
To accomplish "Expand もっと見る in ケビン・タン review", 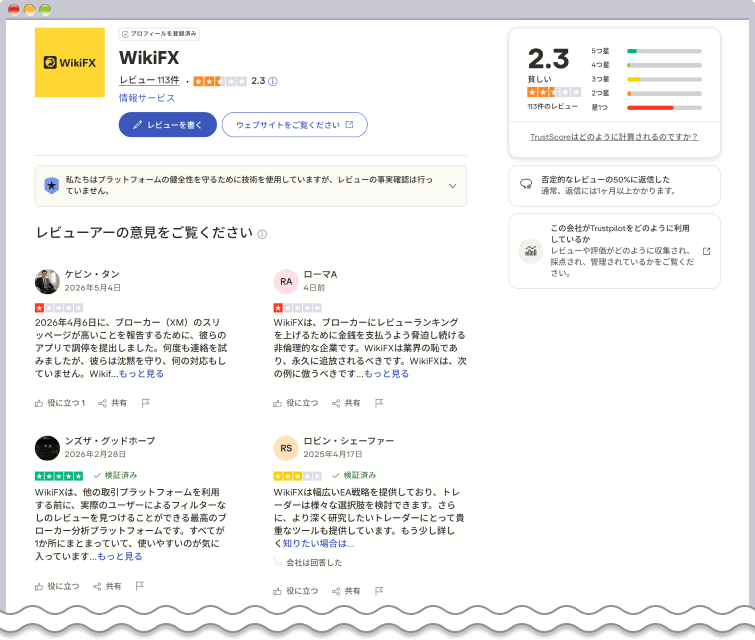I will pyautogui.click(x=141, y=374).
